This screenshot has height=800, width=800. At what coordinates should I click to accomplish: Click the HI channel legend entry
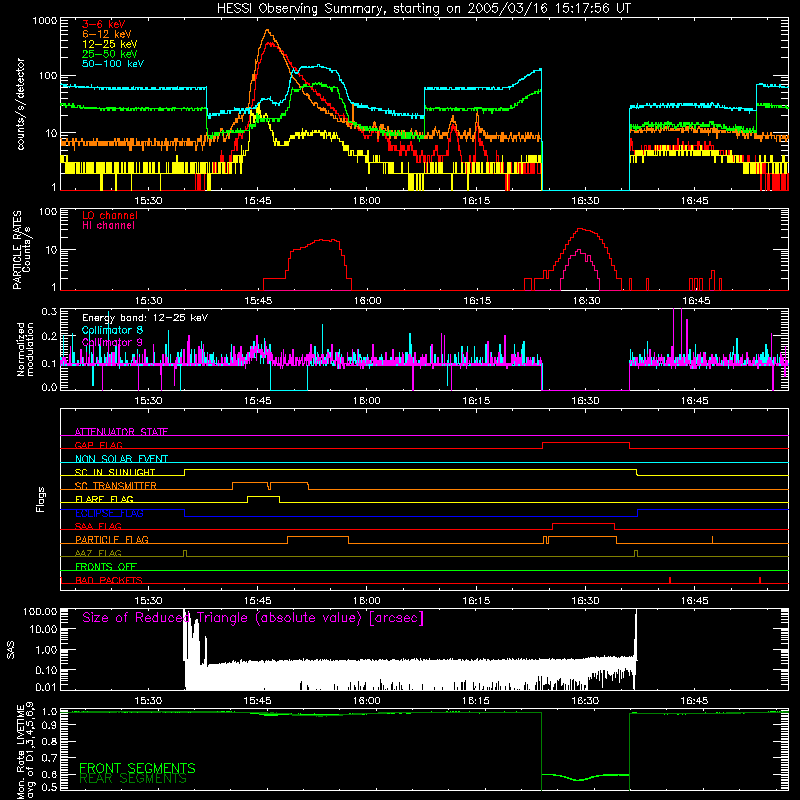tap(108, 225)
